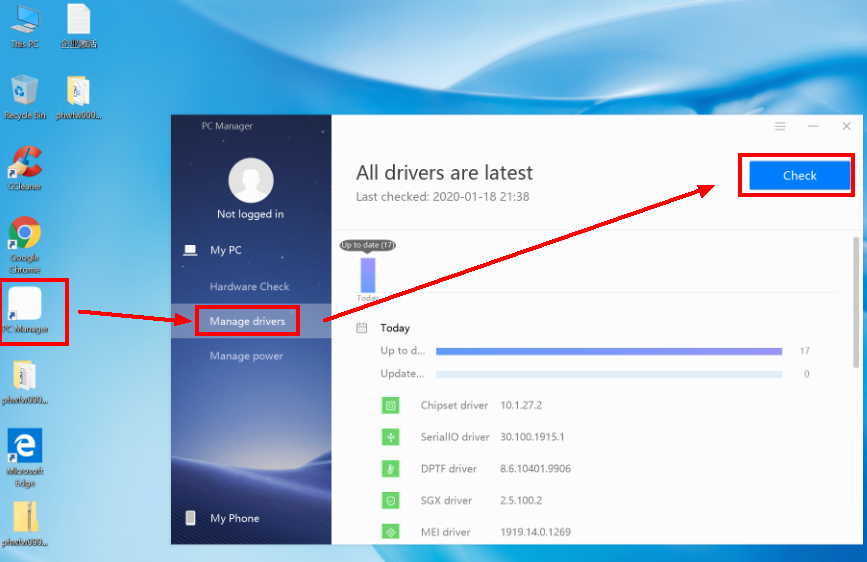867x562 pixels.
Task: Select the Microsoft Edge desktop icon
Action: 24,447
